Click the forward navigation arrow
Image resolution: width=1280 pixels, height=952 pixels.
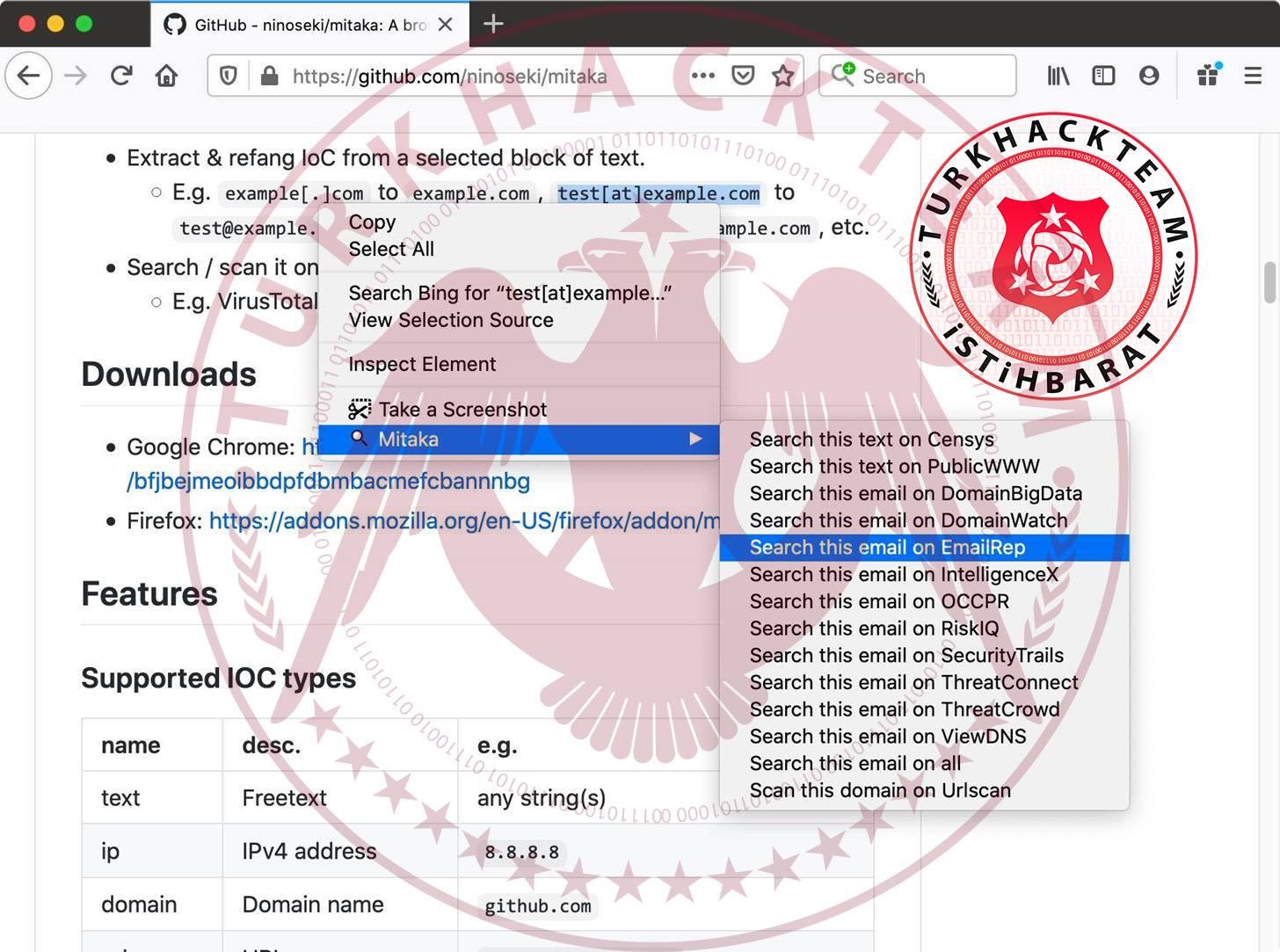click(x=76, y=76)
